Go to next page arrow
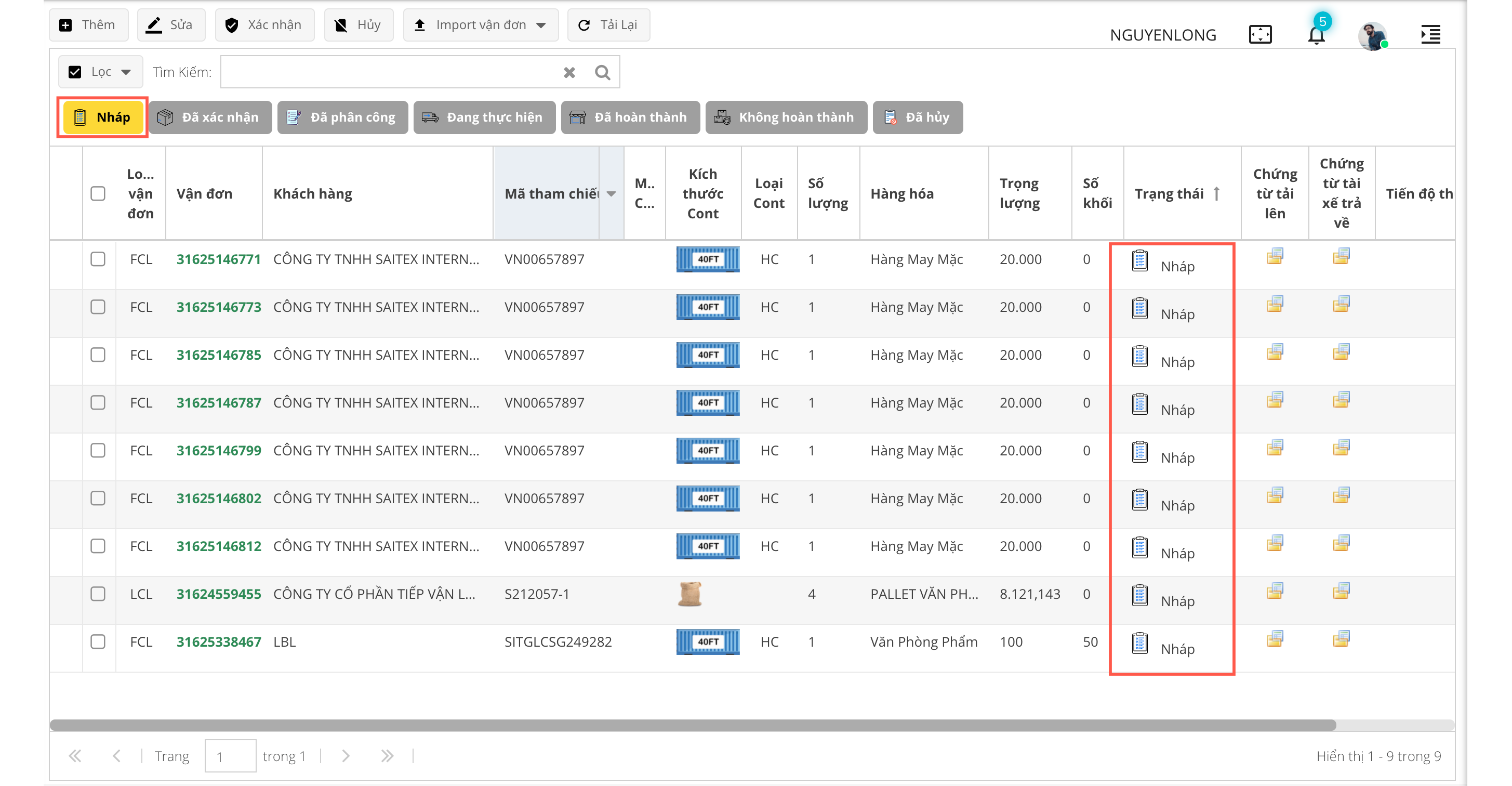Viewport: 1512px width, 786px height. click(346, 756)
